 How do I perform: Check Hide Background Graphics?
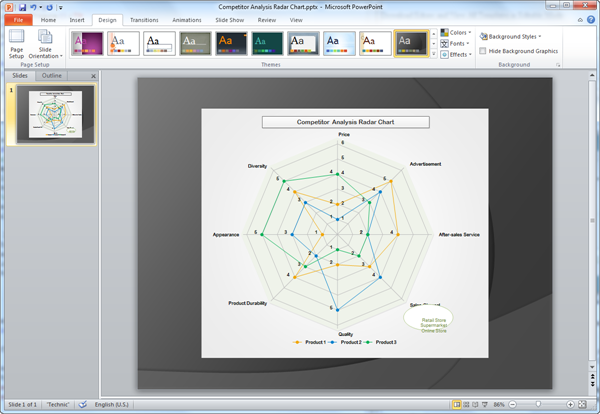(x=483, y=51)
